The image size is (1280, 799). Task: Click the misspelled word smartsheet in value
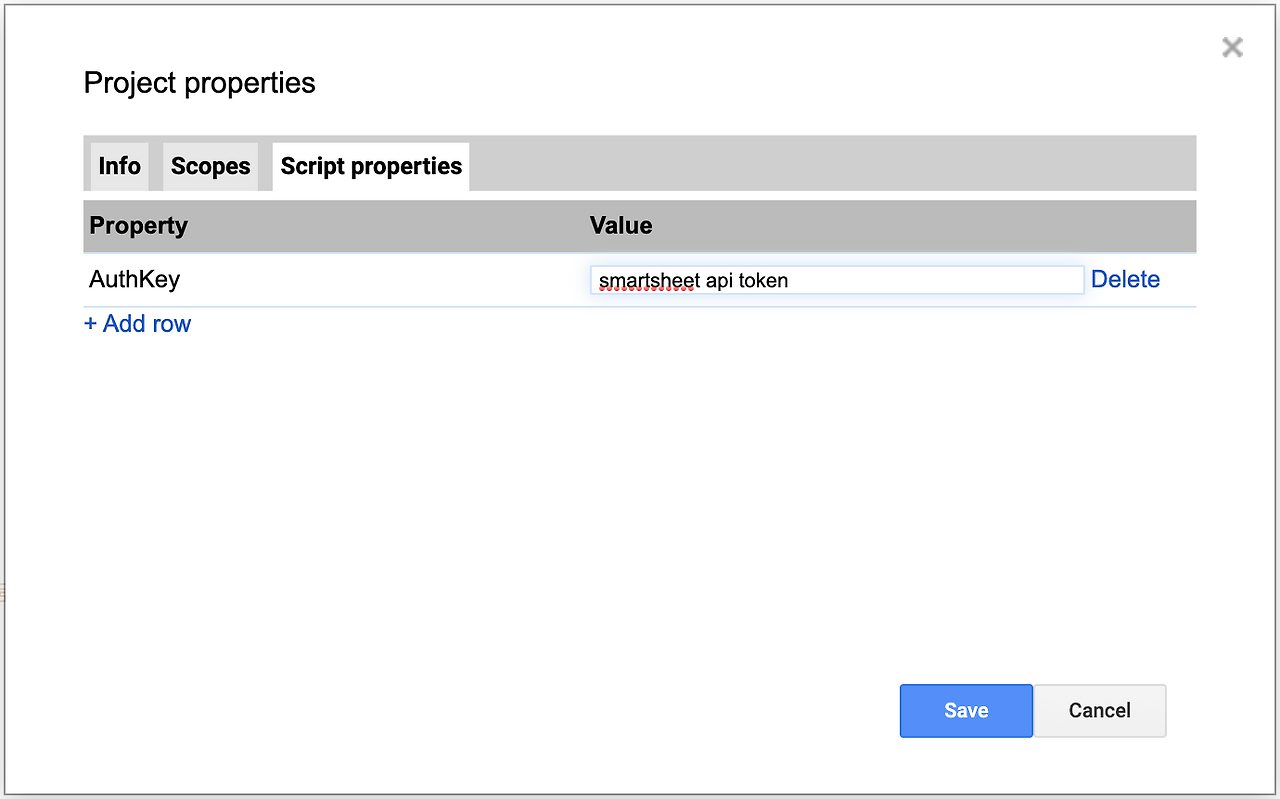647,281
